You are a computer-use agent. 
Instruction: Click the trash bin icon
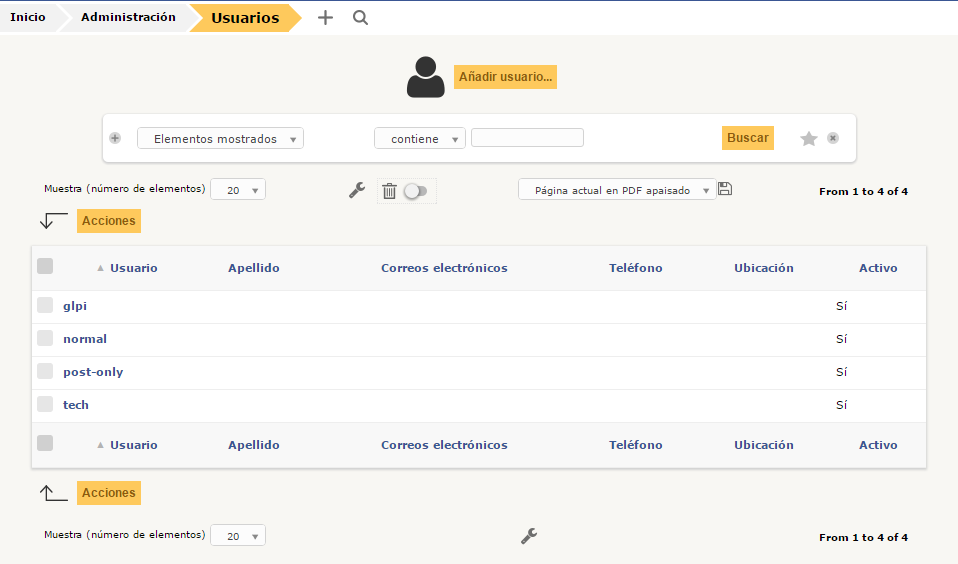[x=389, y=191]
